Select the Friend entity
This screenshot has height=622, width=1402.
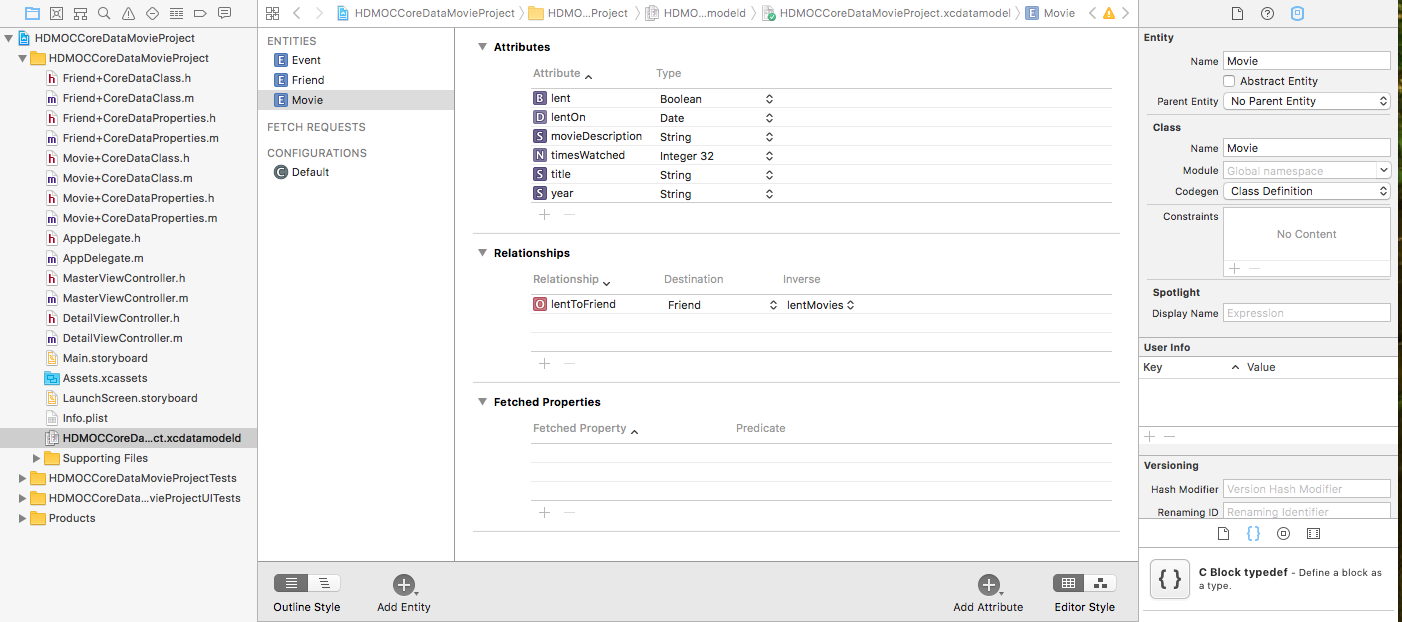(x=356, y=80)
